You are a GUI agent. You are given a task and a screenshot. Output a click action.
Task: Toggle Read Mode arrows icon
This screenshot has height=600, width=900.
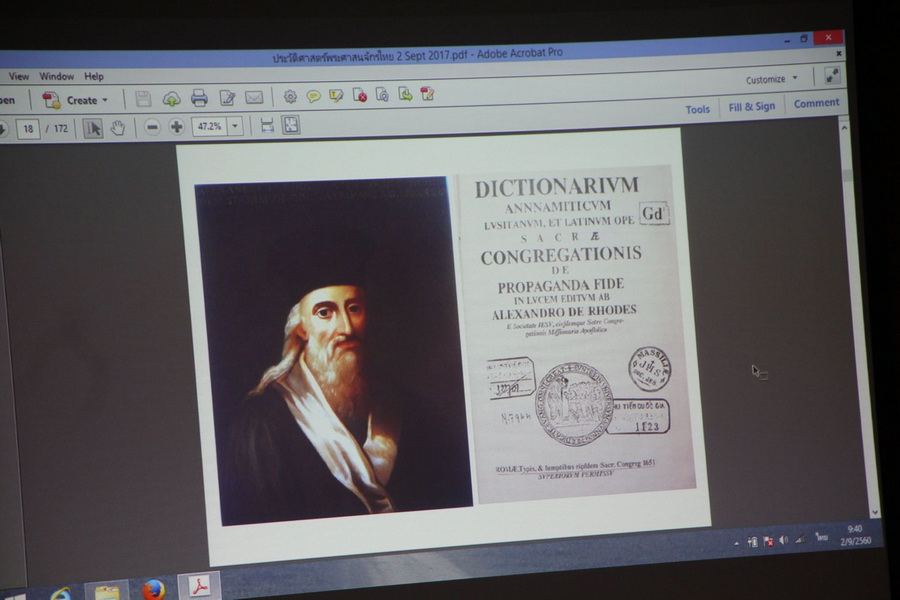tap(832, 75)
